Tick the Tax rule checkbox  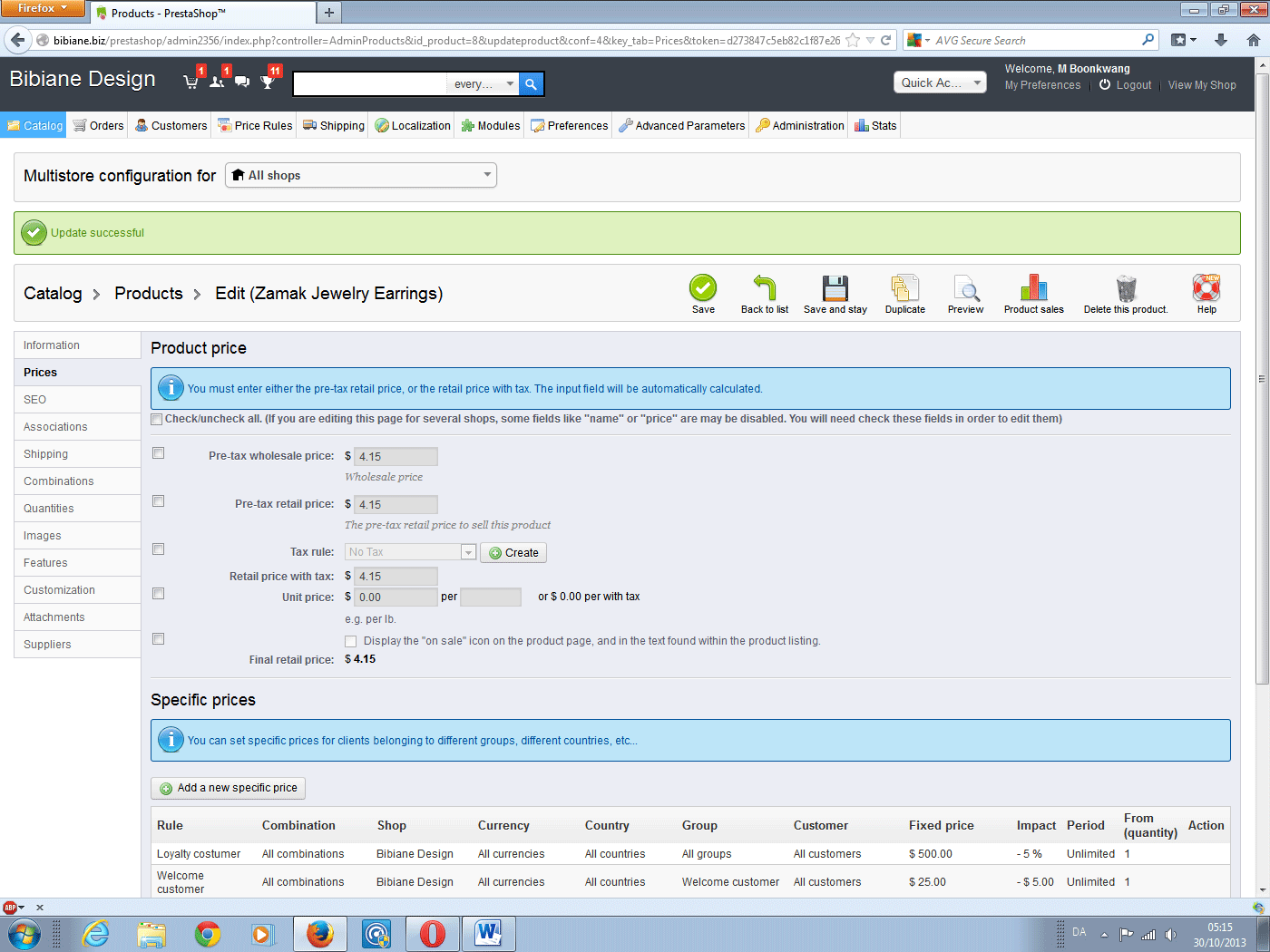click(x=159, y=549)
